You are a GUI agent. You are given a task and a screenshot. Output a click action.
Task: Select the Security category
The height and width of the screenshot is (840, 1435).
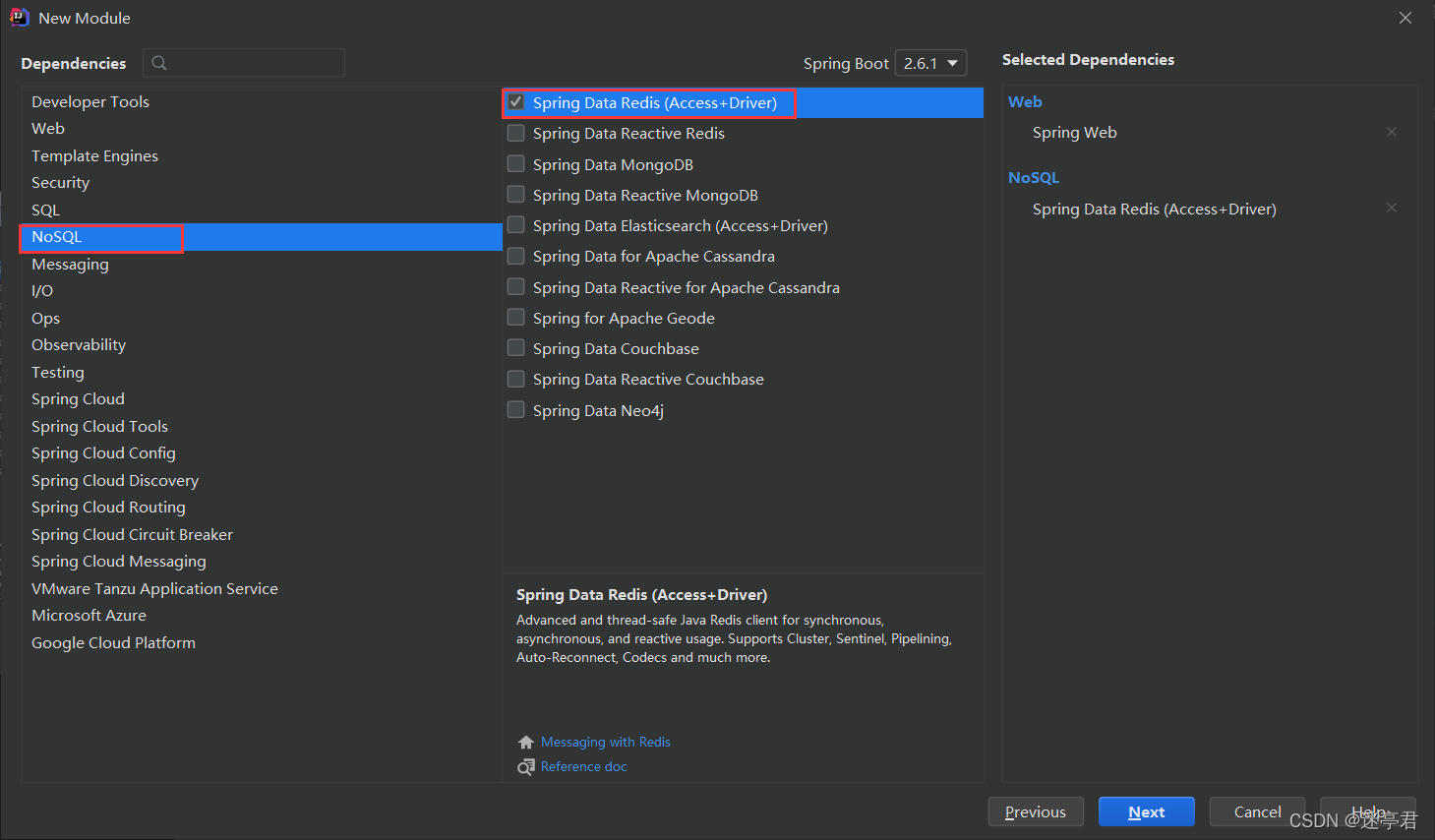point(262,183)
